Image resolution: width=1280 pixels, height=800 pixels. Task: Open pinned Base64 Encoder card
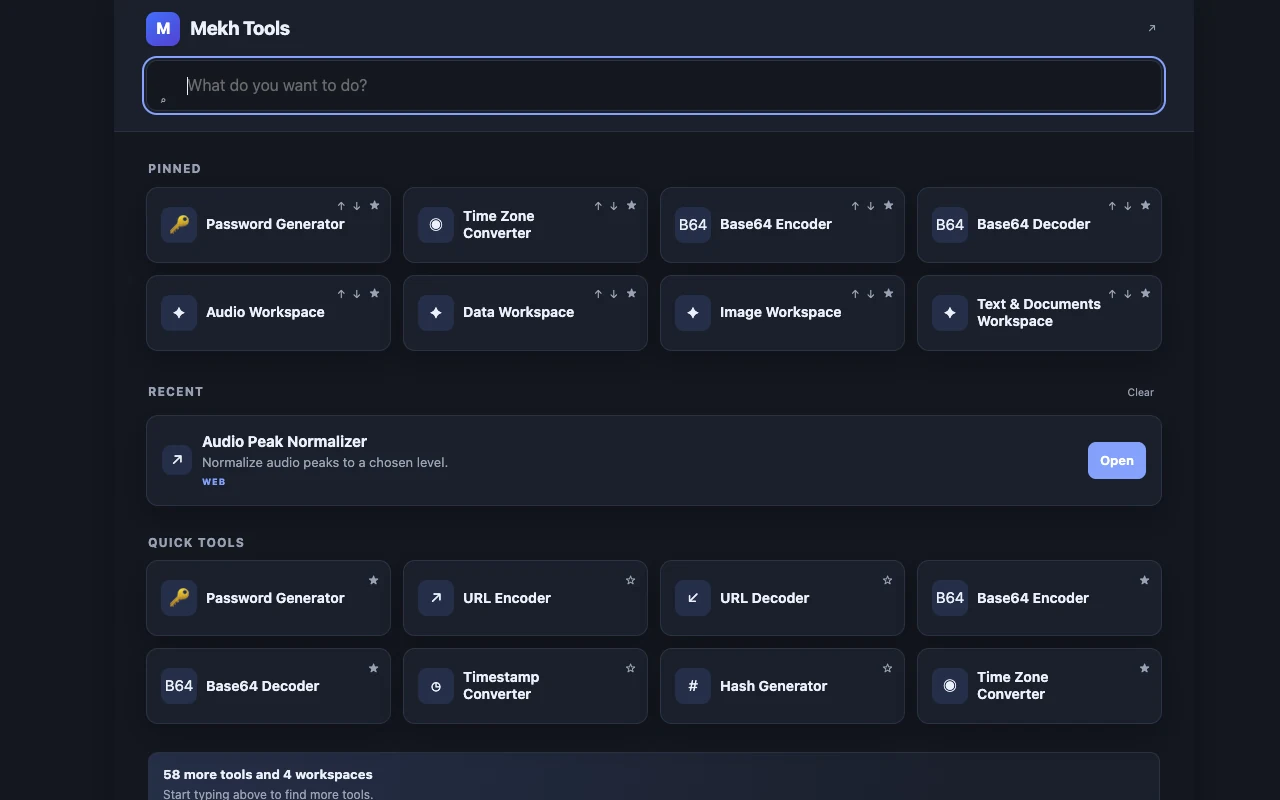point(782,225)
